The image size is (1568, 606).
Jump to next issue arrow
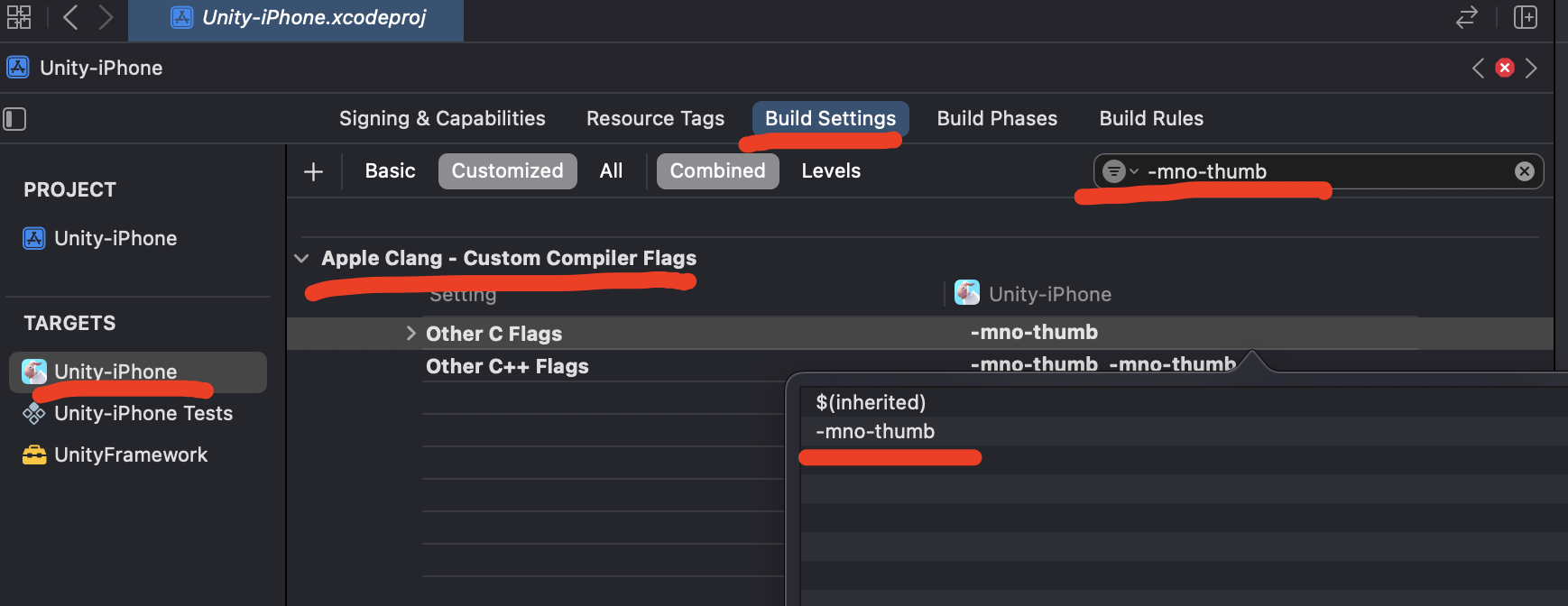coord(1531,68)
